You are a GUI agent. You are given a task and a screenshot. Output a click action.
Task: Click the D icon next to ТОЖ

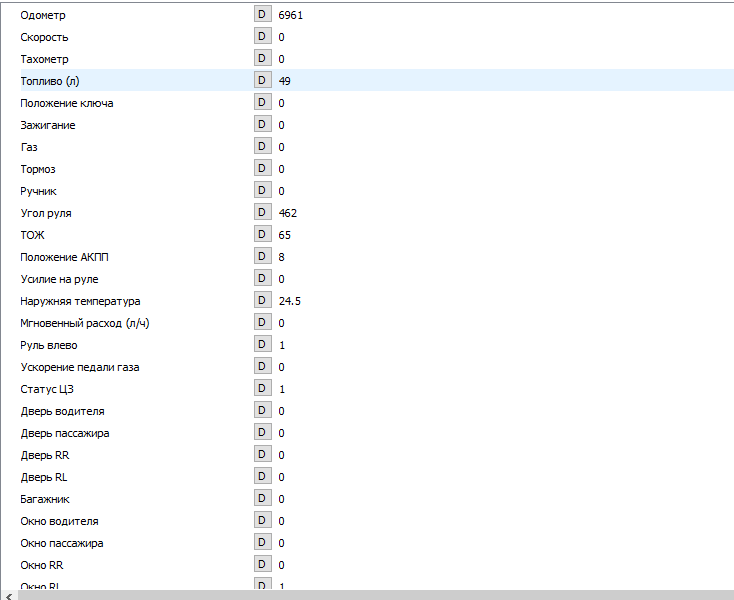tap(262, 235)
